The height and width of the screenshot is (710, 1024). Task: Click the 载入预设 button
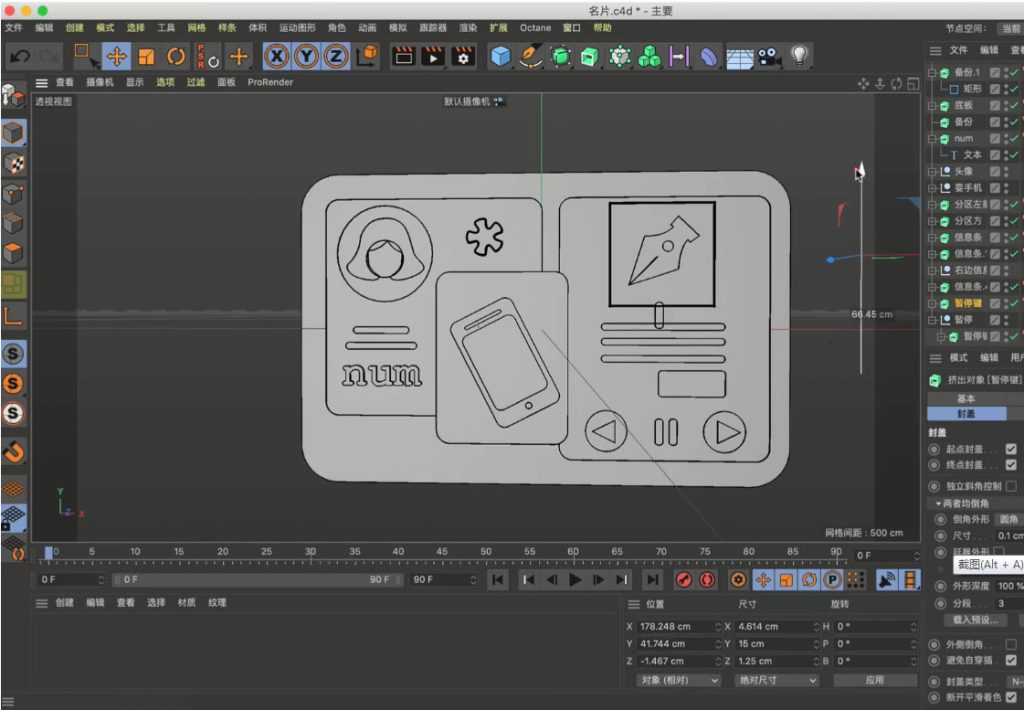pyautogui.click(x=975, y=620)
